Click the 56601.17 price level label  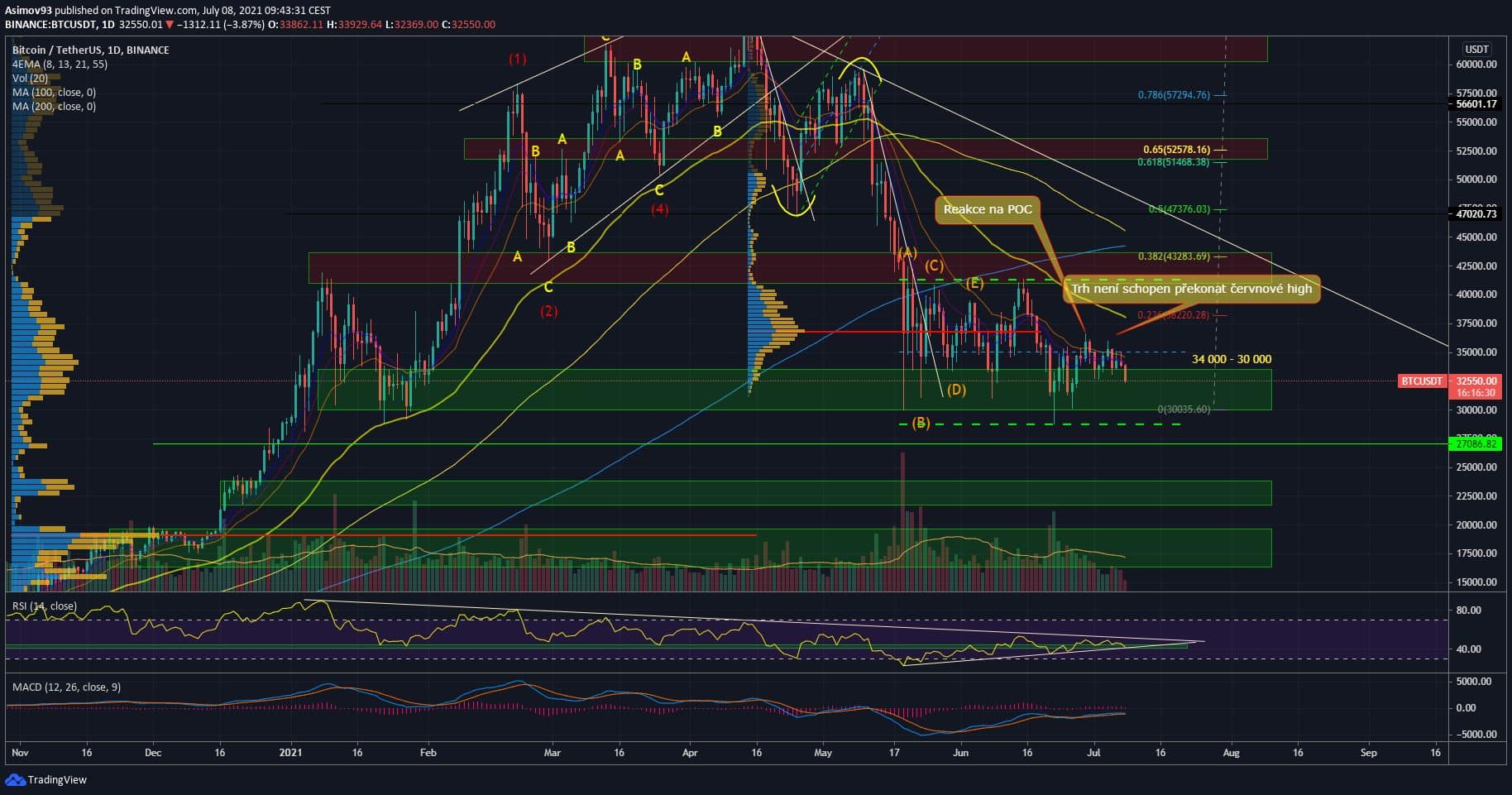[1477, 104]
